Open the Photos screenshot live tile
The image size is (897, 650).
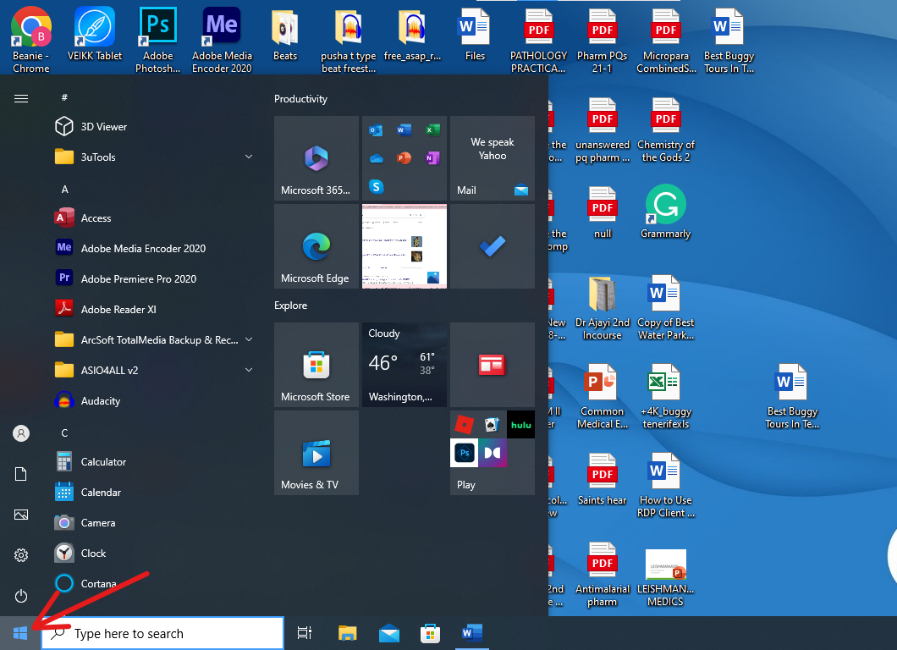coord(404,247)
